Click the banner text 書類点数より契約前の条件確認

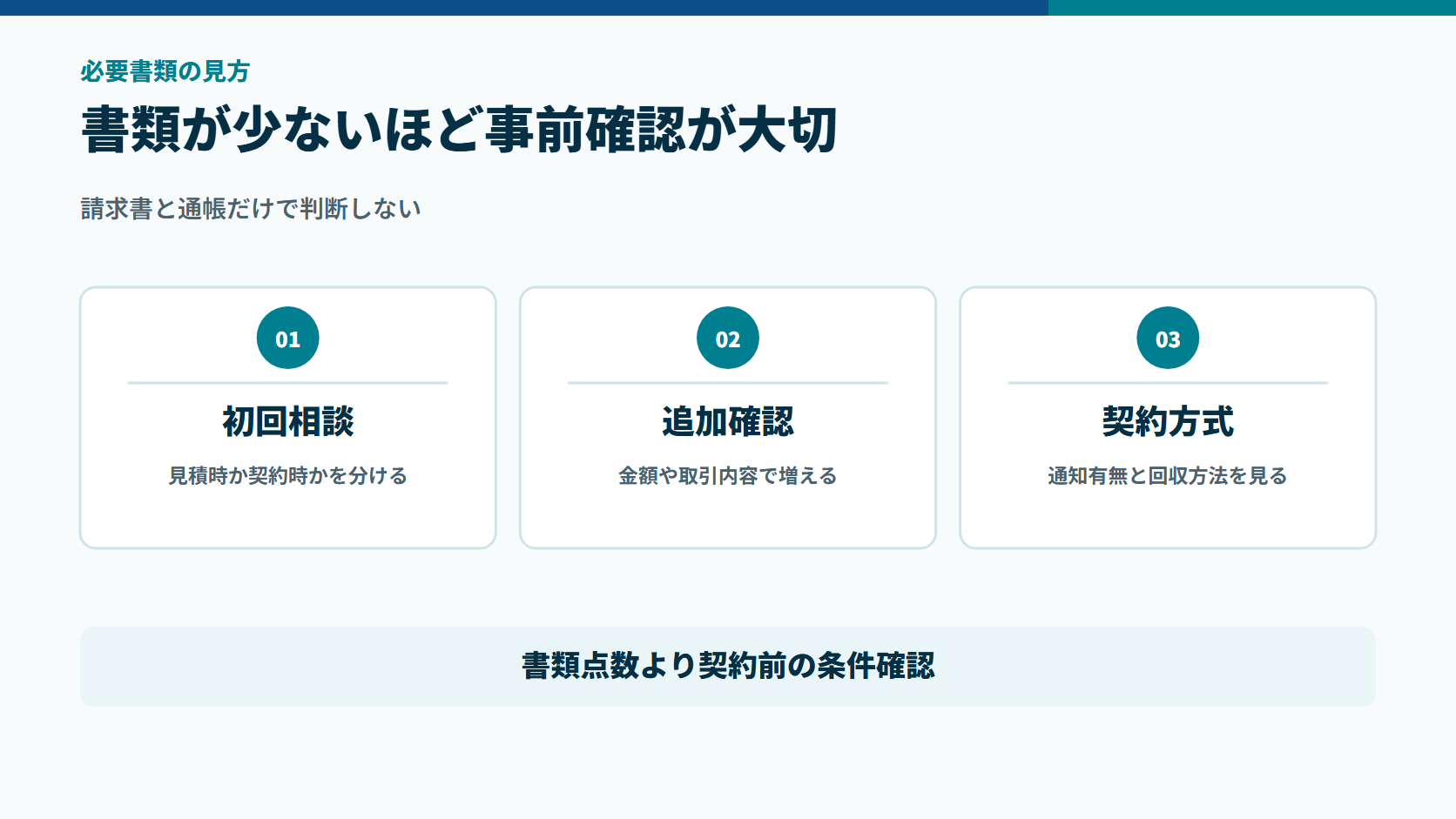[728, 666]
